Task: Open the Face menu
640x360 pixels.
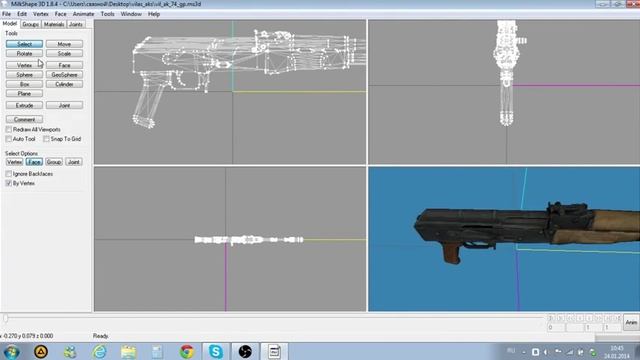Action: [x=60, y=14]
